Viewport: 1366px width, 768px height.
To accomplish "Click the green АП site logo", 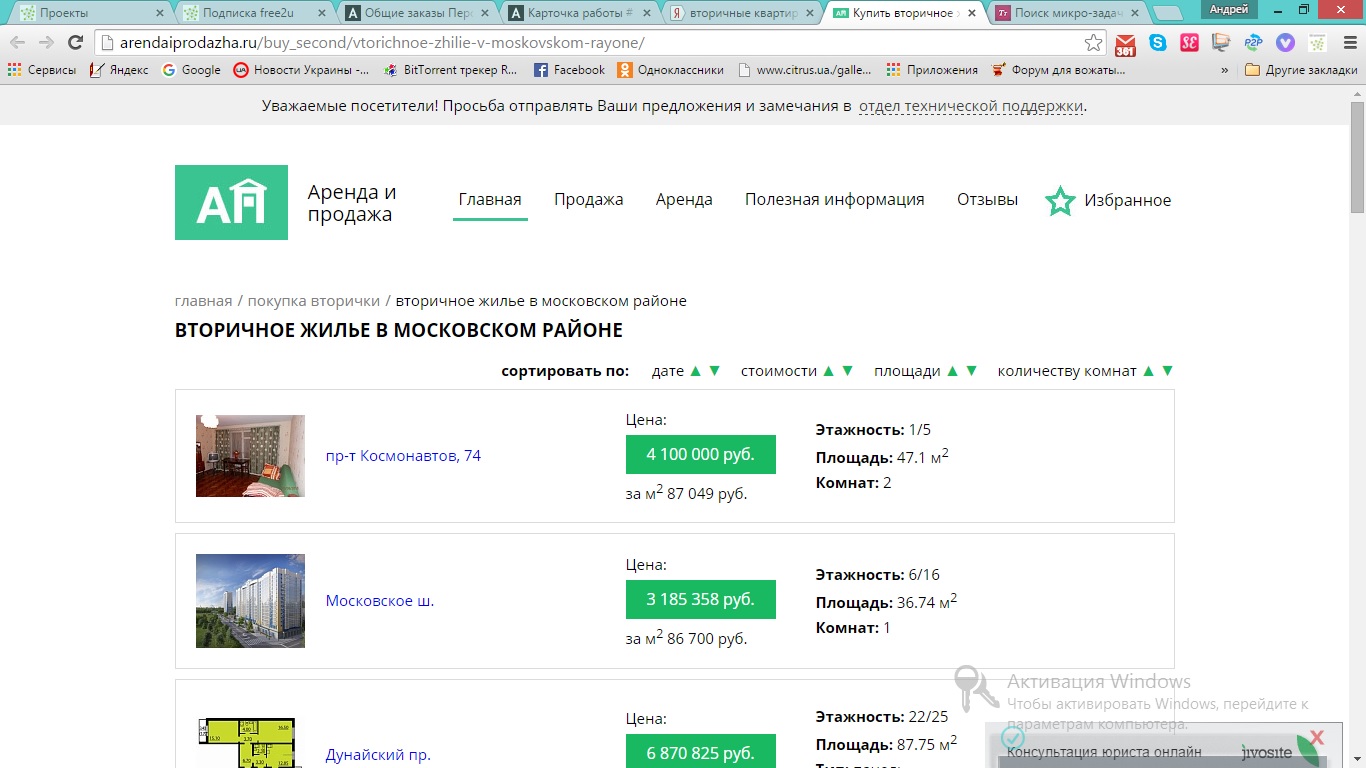I will (231, 202).
